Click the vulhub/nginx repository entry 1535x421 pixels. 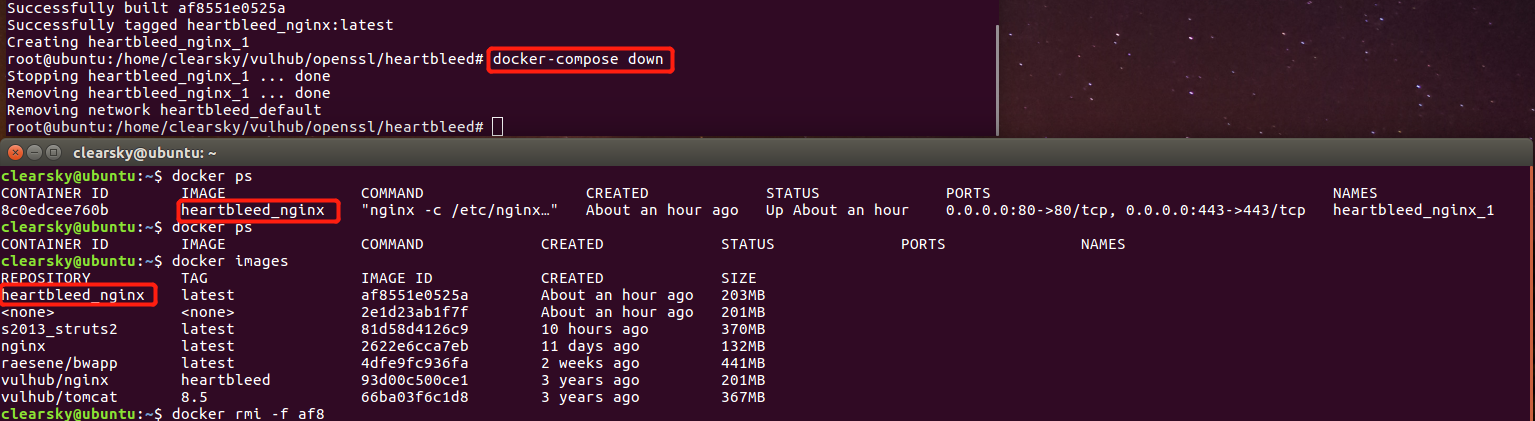pyautogui.click(x=55, y=380)
